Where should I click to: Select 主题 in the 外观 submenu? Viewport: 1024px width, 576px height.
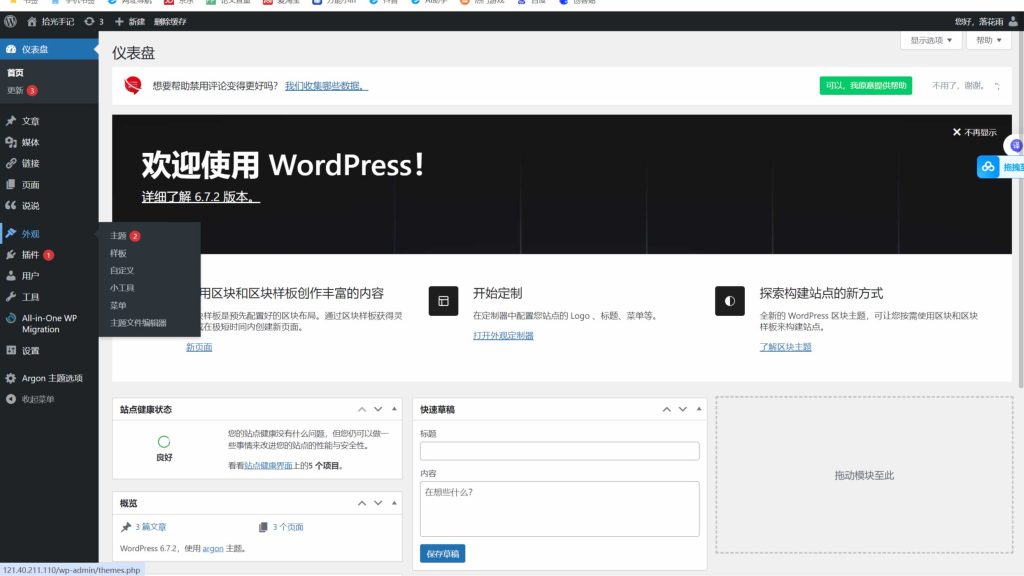pos(118,236)
